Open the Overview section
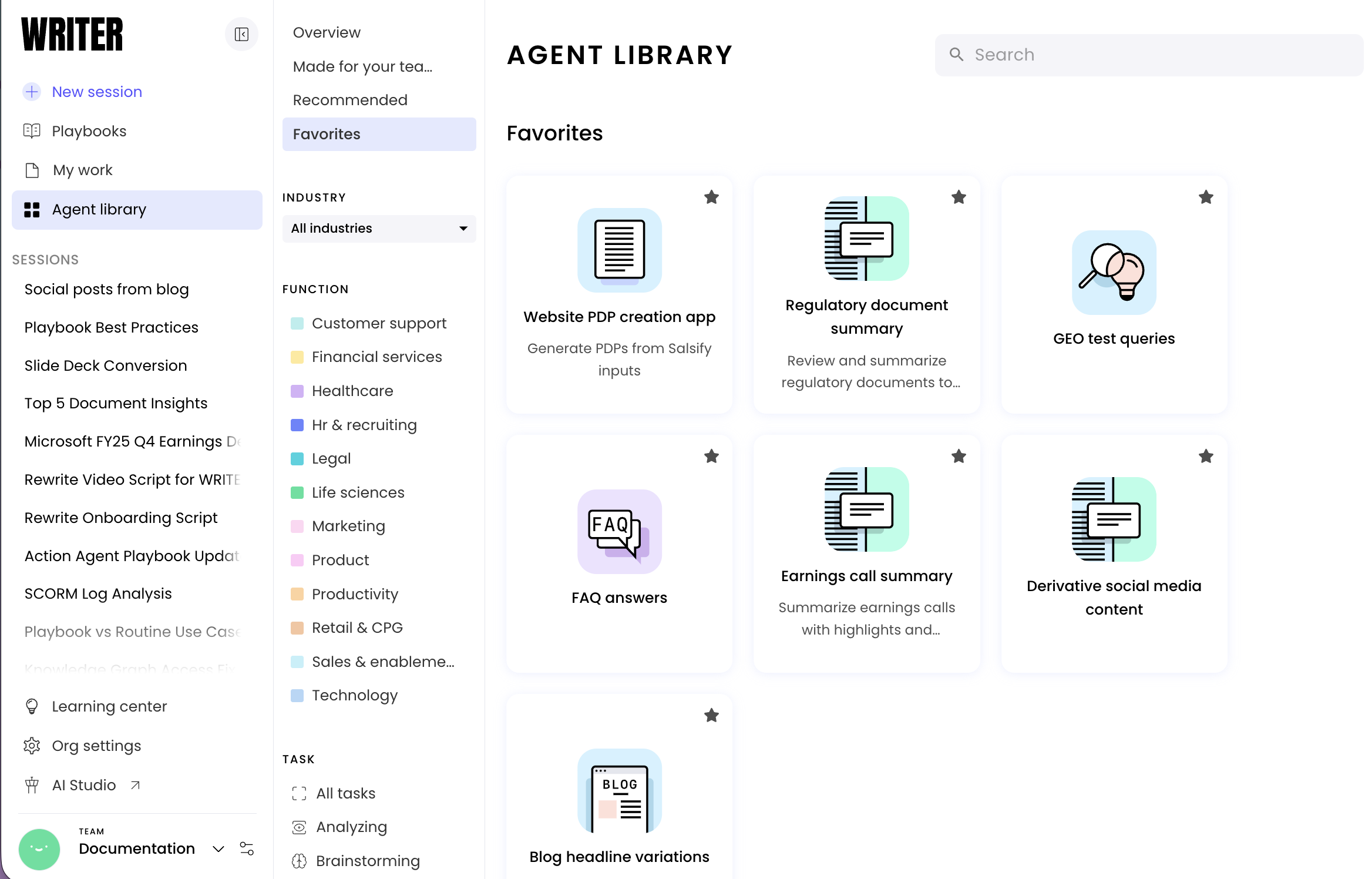The width and height of the screenshot is (1372, 879). click(x=327, y=32)
